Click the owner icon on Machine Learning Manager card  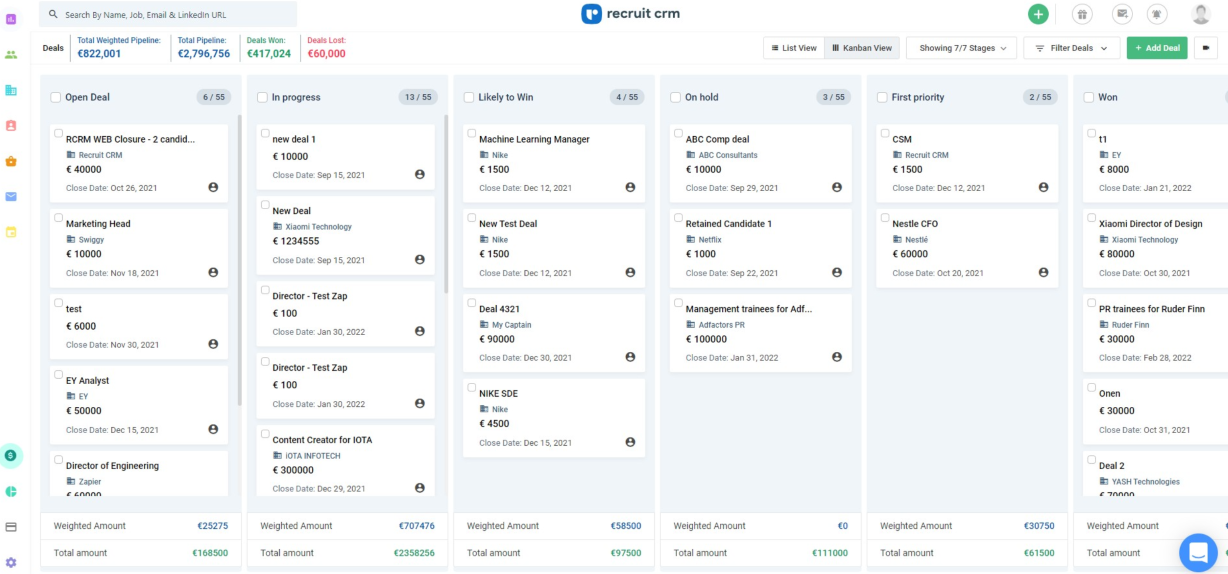(x=630, y=187)
